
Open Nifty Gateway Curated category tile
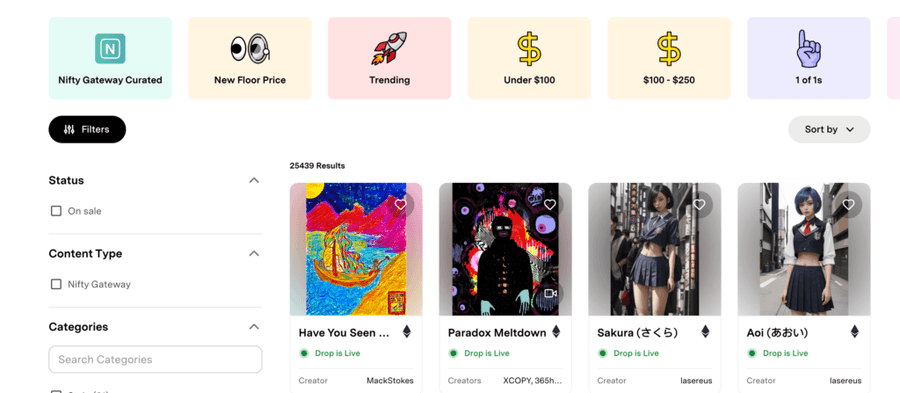pyautogui.click(x=110, y=58)
